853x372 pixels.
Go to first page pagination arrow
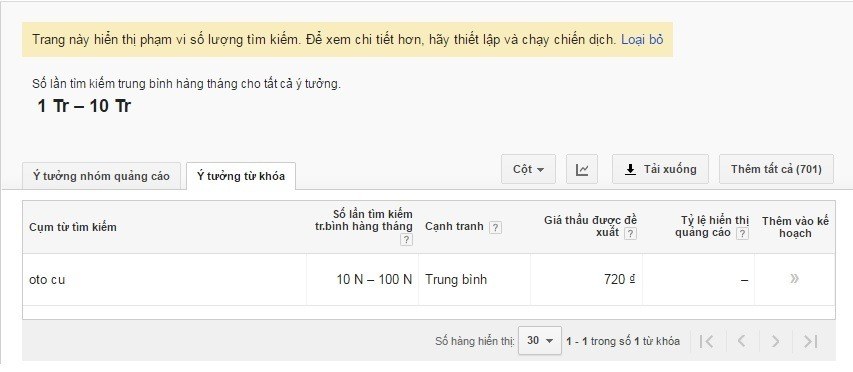point(706,341)
